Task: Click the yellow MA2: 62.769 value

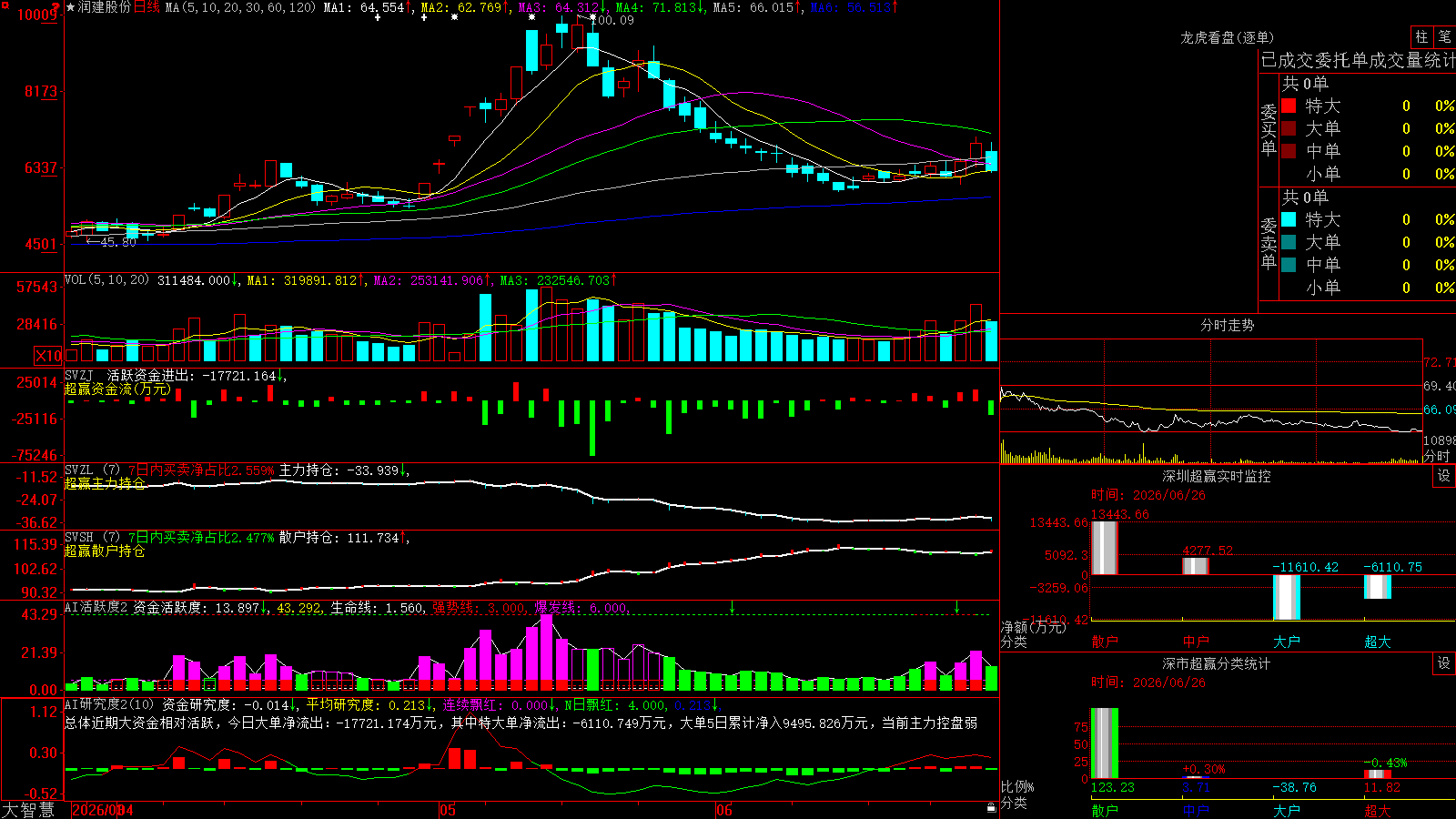Action: click(465, 7)
